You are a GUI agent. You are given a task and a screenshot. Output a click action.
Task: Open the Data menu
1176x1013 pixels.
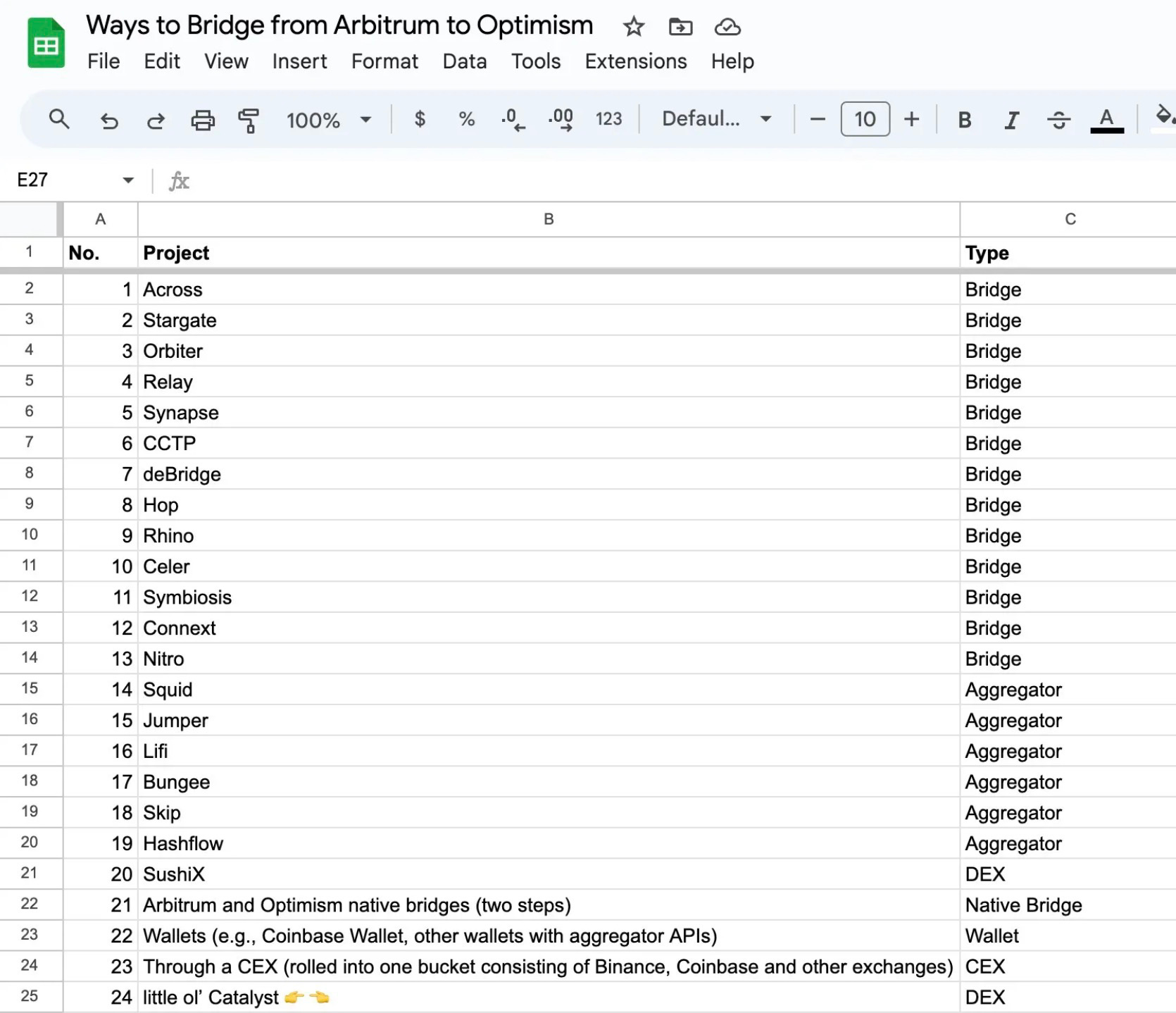[x=465, y=61]
